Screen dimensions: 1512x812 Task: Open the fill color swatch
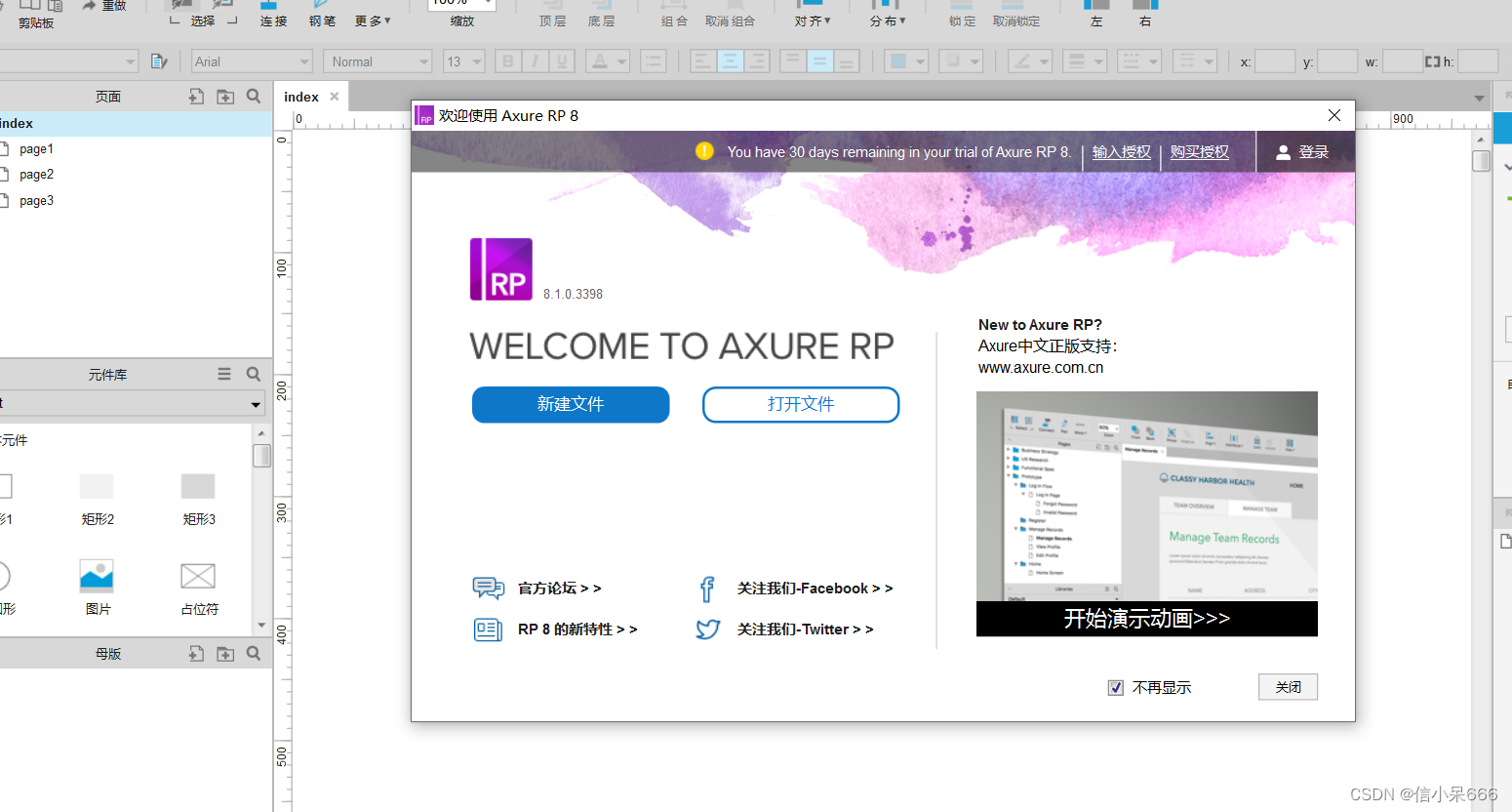click(x=898, y=61)
